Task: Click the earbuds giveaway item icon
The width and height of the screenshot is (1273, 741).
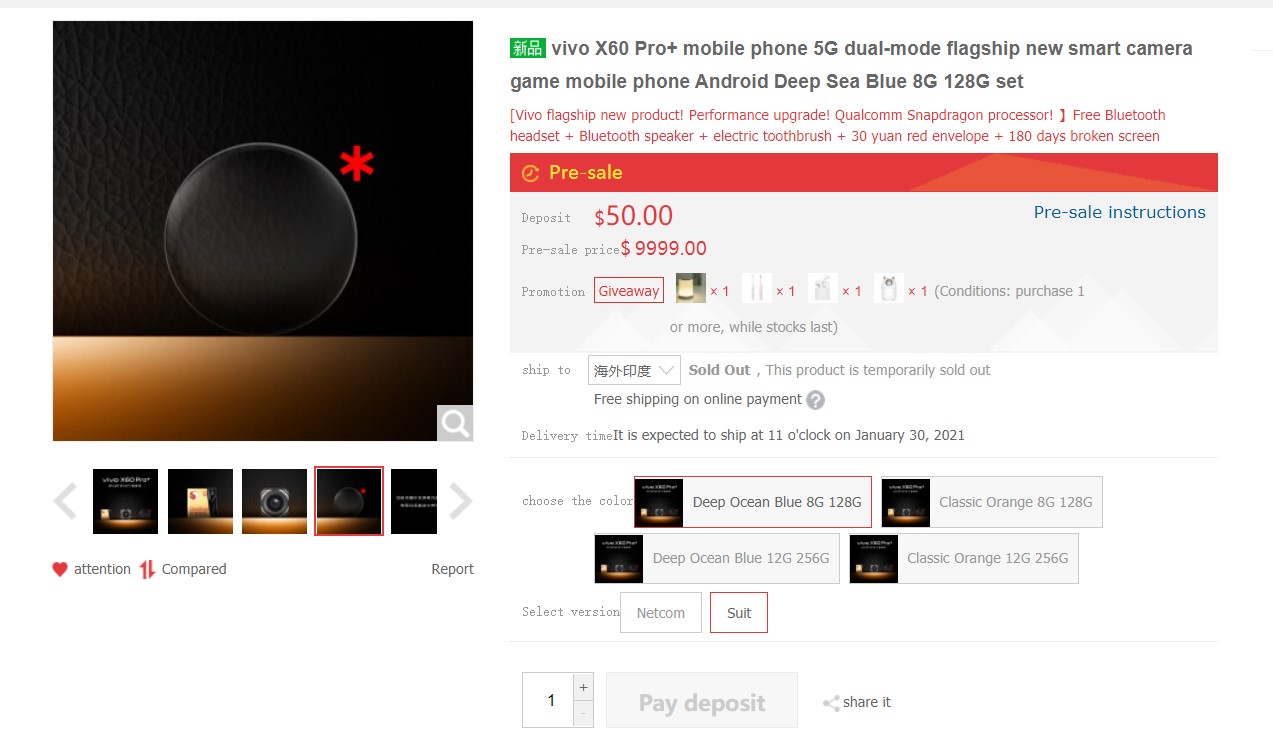Action: pos(823,288)
